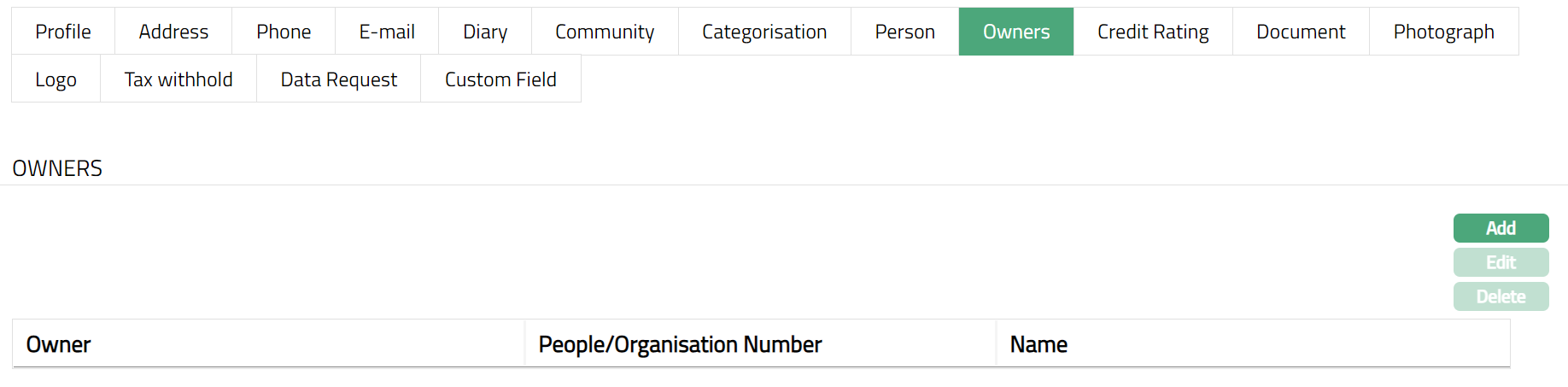The width and height of the screenshot is (1568, 387).
Task: Select the E-mail tab
Action: tap(387, 32)
